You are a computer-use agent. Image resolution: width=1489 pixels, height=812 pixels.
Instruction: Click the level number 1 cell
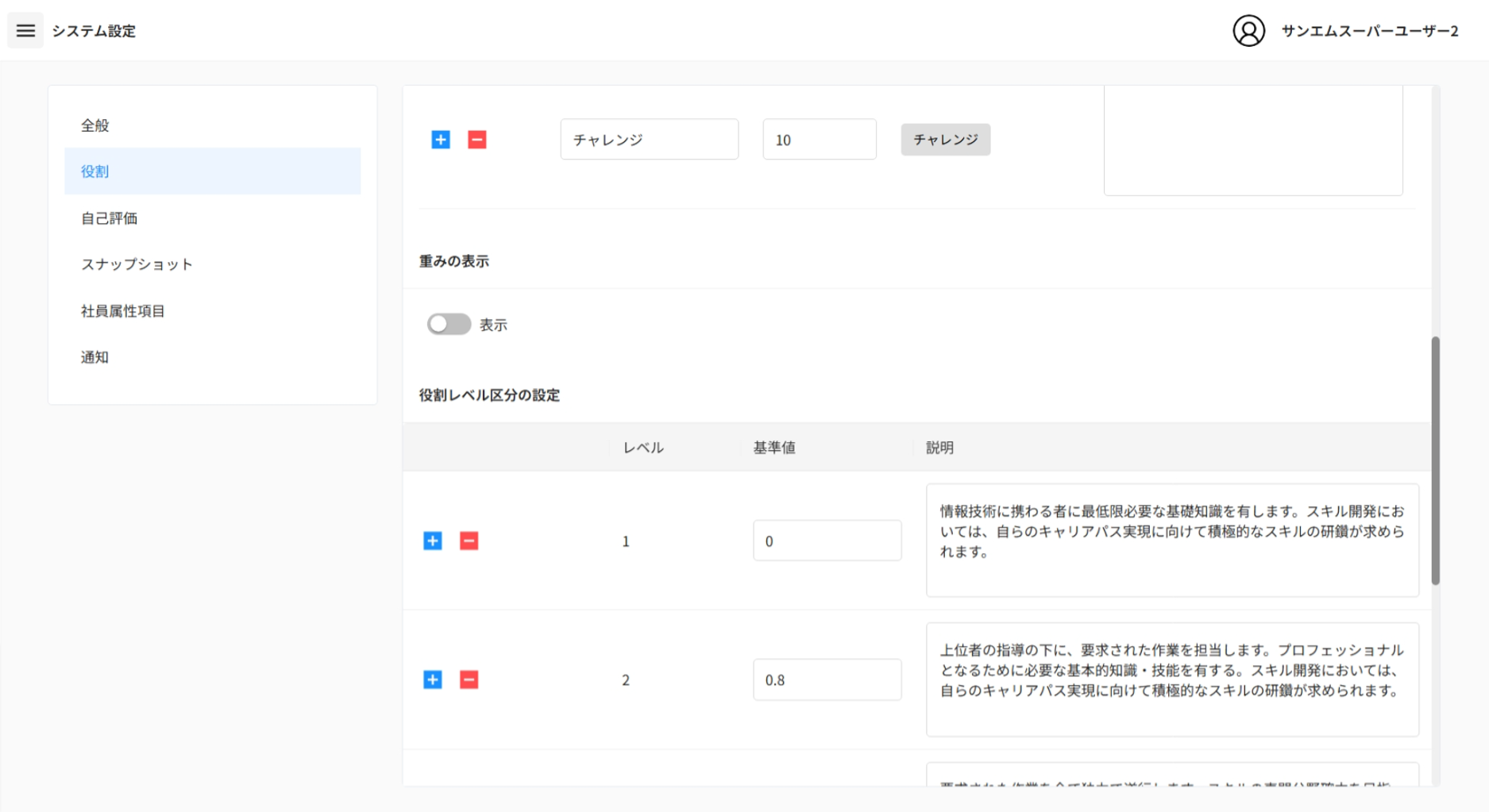point(626,541)
